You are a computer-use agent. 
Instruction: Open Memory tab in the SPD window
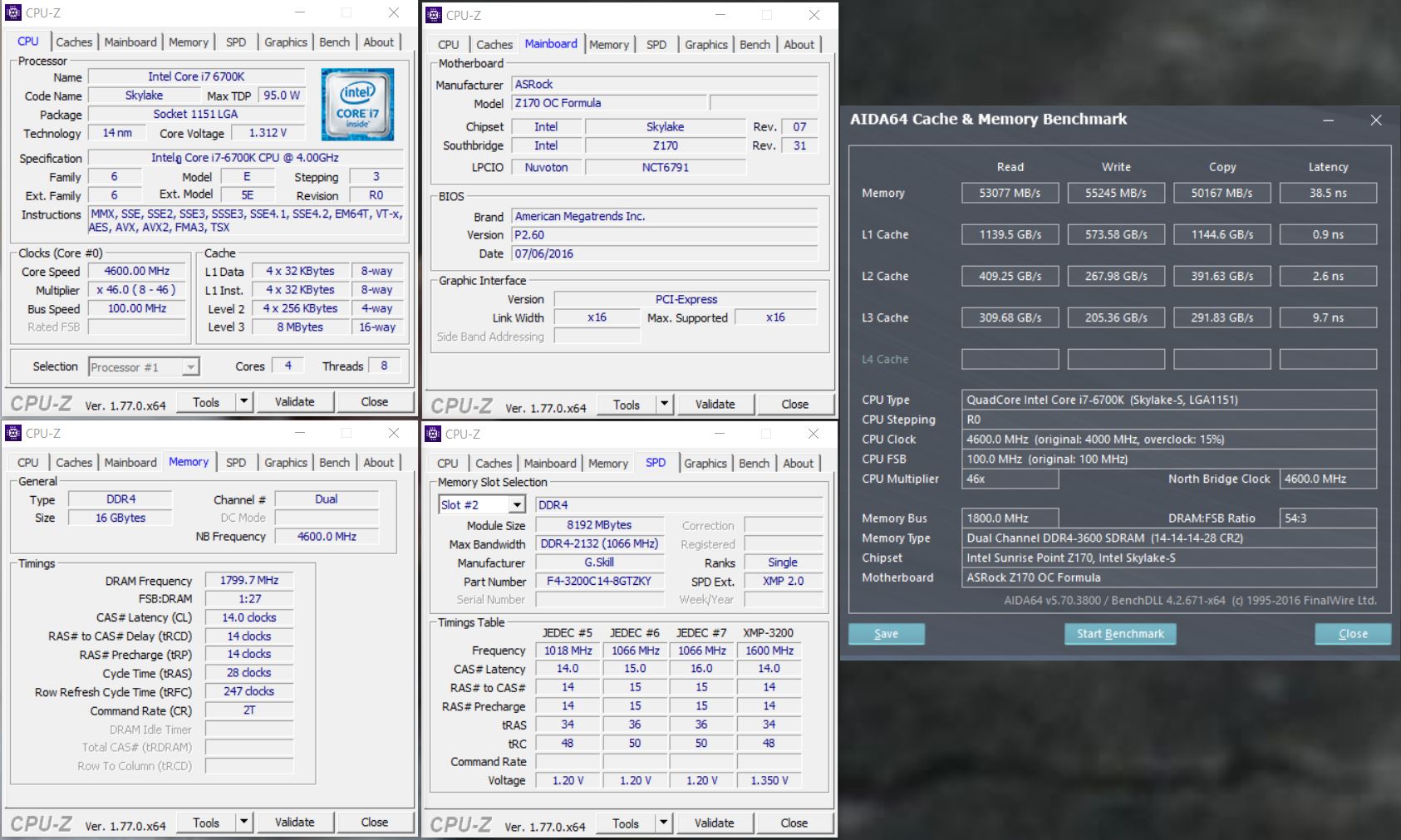(608, 463)
